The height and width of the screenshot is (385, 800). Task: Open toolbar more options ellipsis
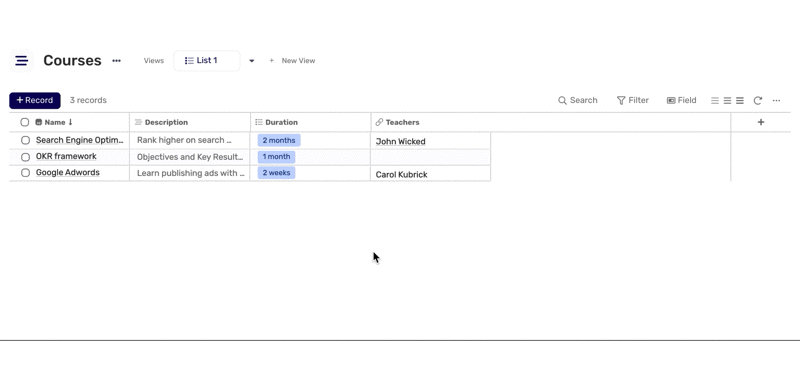click(776, 100)
